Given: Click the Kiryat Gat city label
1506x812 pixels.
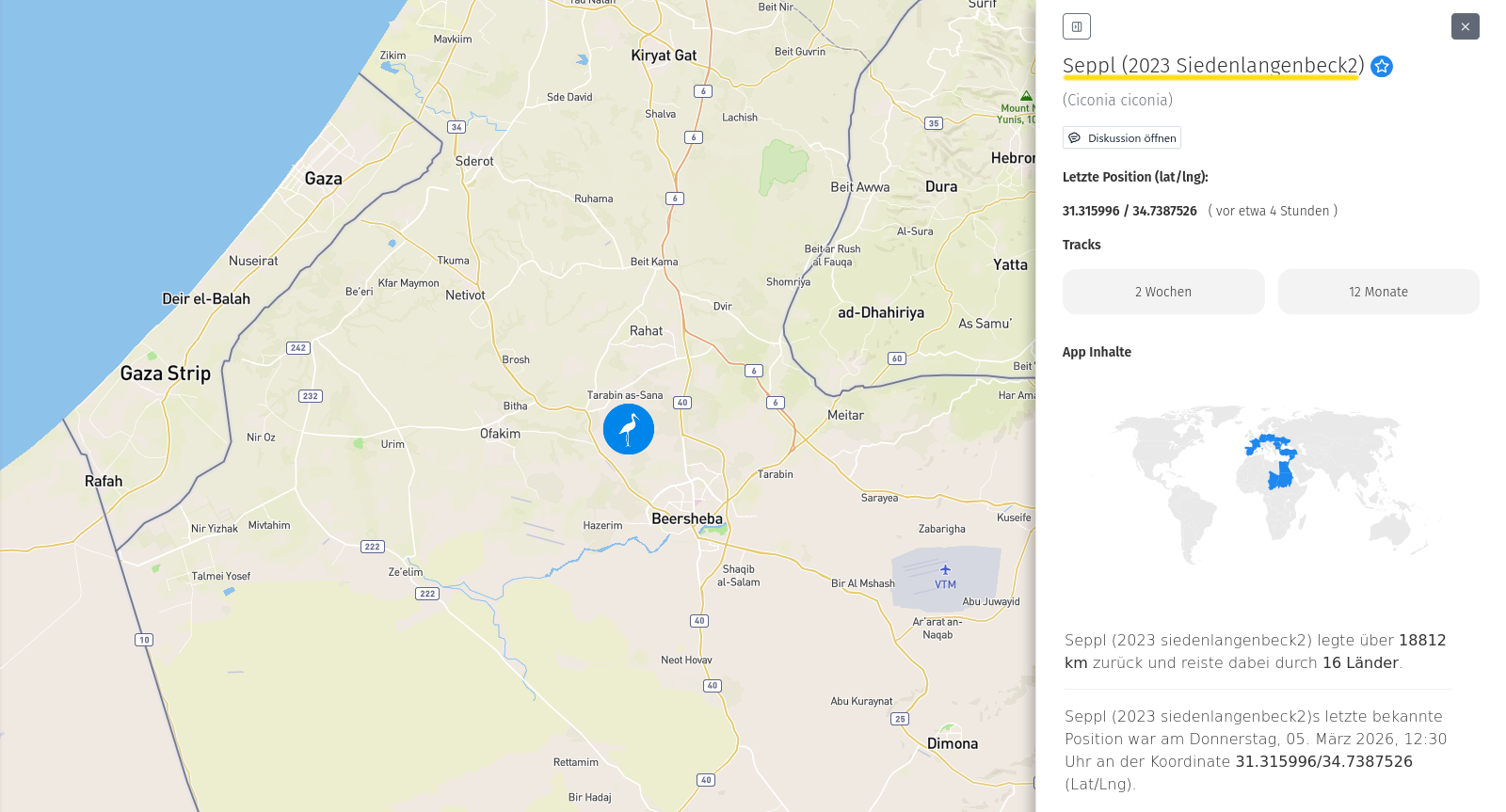Looking at the screenshot, I should coord(664,56).
